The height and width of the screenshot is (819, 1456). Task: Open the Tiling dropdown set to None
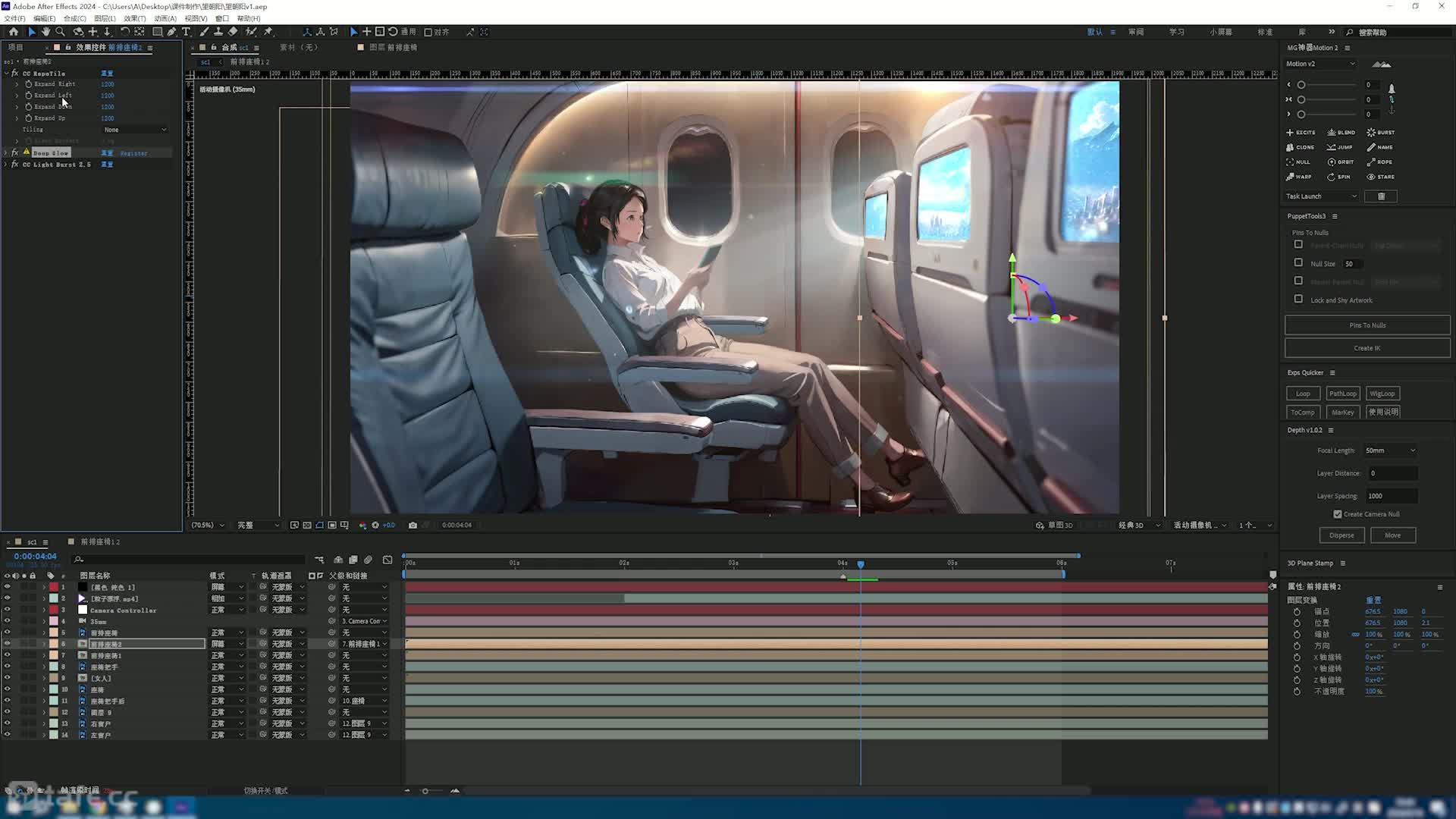135,130
